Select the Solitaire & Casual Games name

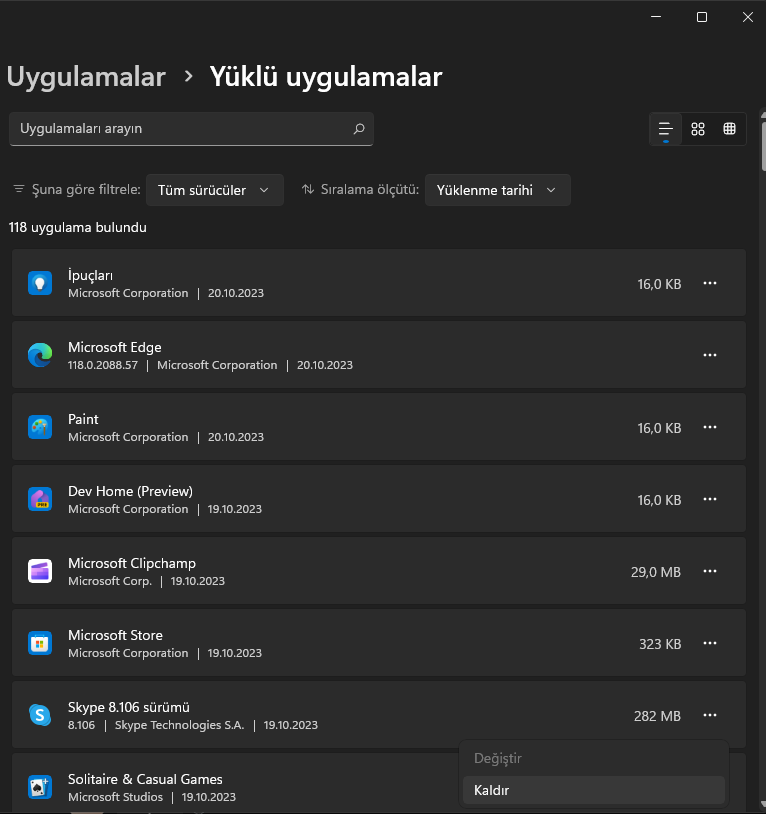(145, 779)
